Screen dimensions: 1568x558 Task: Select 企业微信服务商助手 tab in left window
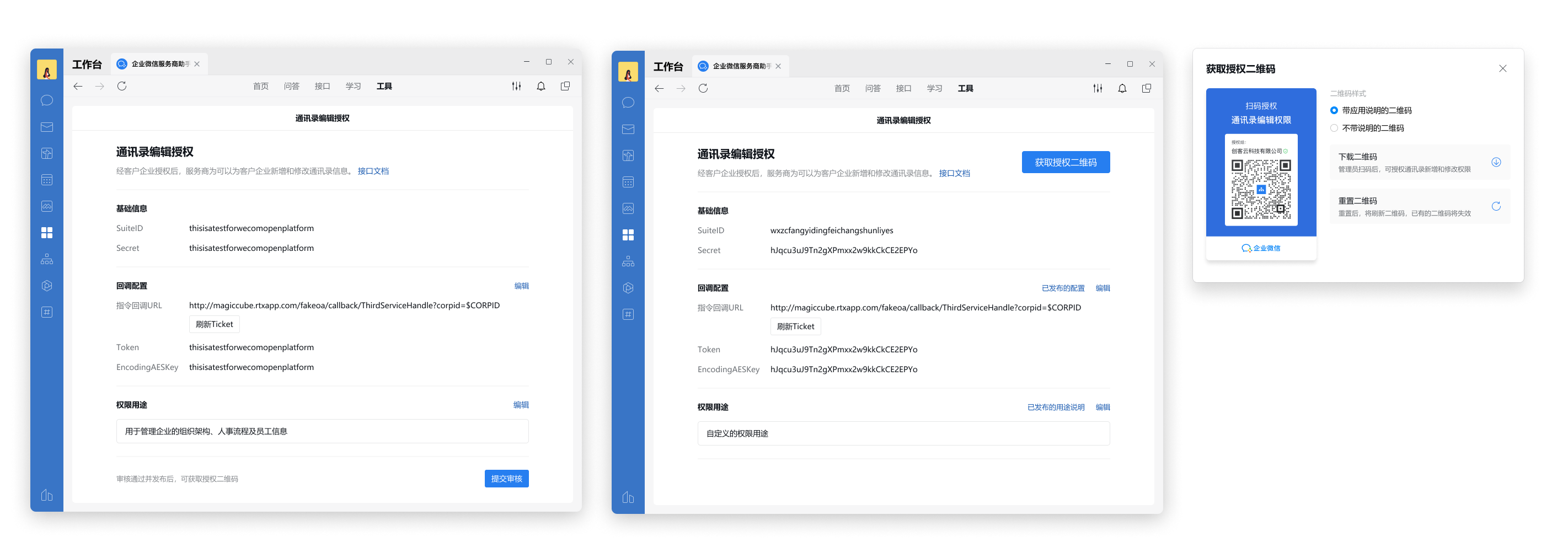(159, 64)
